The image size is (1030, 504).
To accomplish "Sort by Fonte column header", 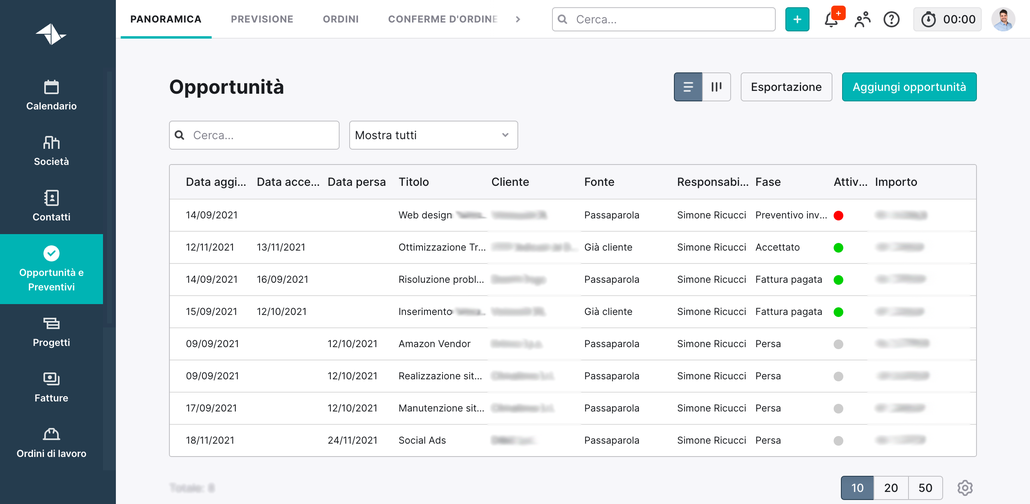I will tap(599, 182).
